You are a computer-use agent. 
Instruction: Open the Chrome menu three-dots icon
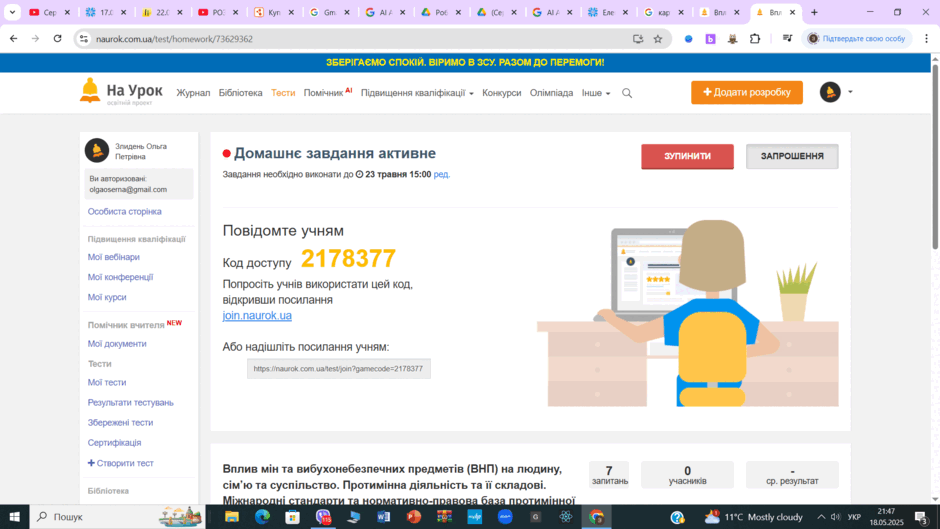pos(926,39)
